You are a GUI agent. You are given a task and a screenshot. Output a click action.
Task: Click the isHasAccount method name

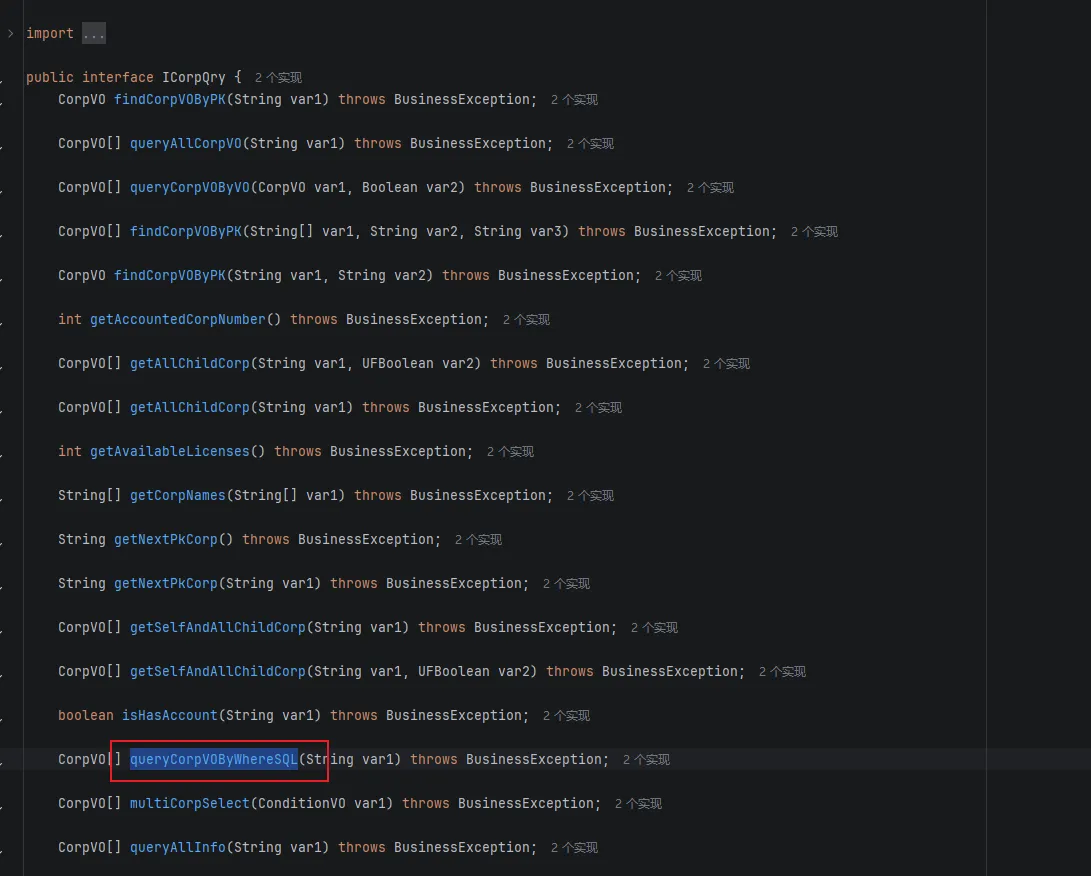pyautogui.click(x=169, y=716)
